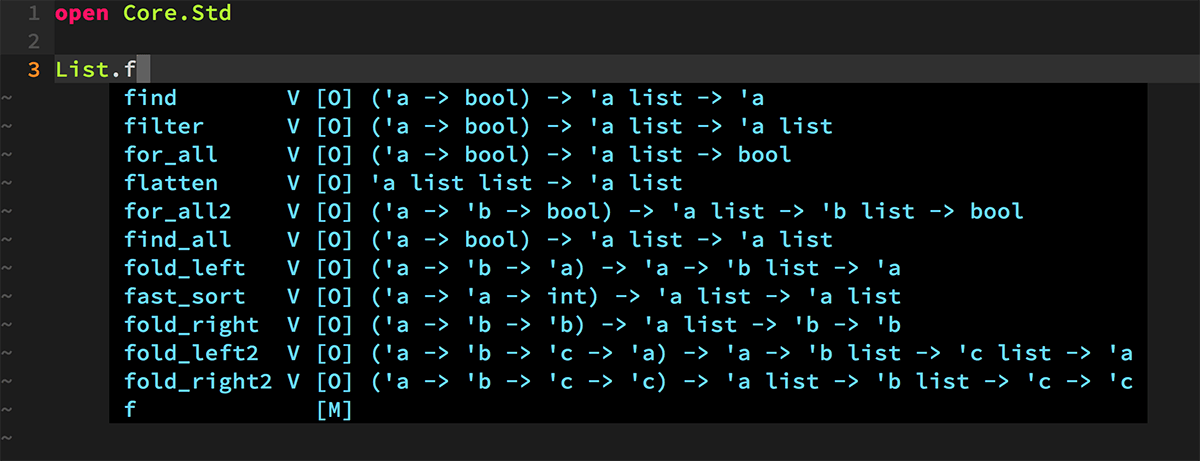Click line number 1 in the gutter

tap(34, 14)
